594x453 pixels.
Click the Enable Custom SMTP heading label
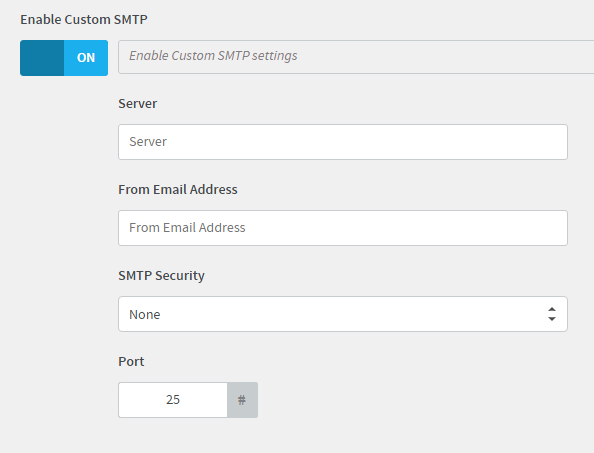point(84,19)
